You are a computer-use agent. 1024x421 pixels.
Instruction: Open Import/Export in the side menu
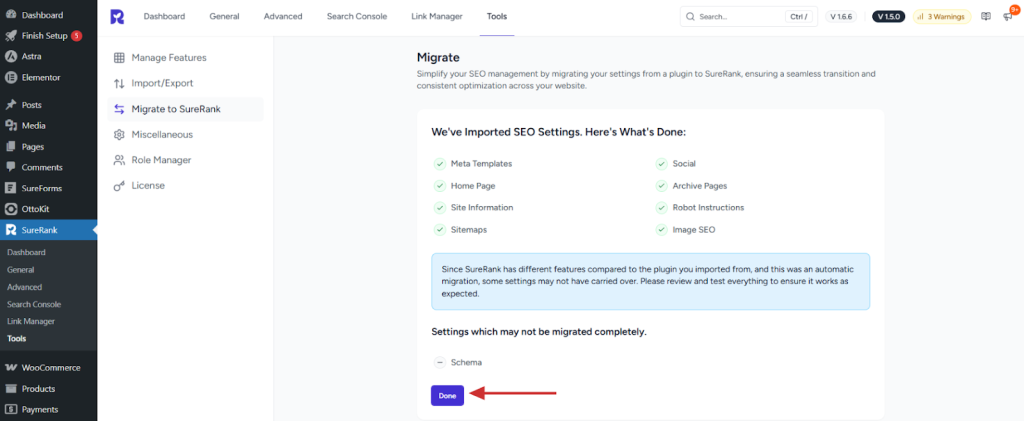click(x=185, y=84)
